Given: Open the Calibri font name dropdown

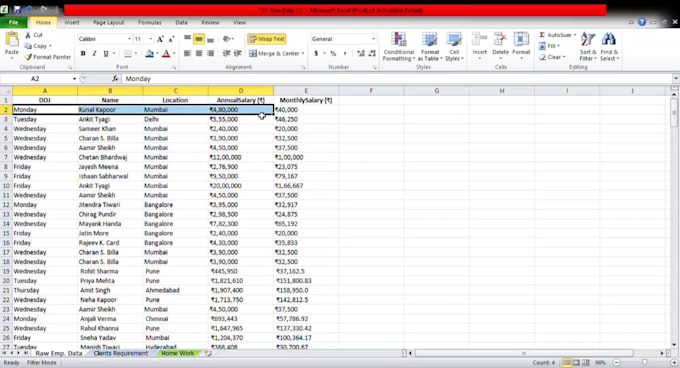Looking at the screenshot, I should point(129,39).
